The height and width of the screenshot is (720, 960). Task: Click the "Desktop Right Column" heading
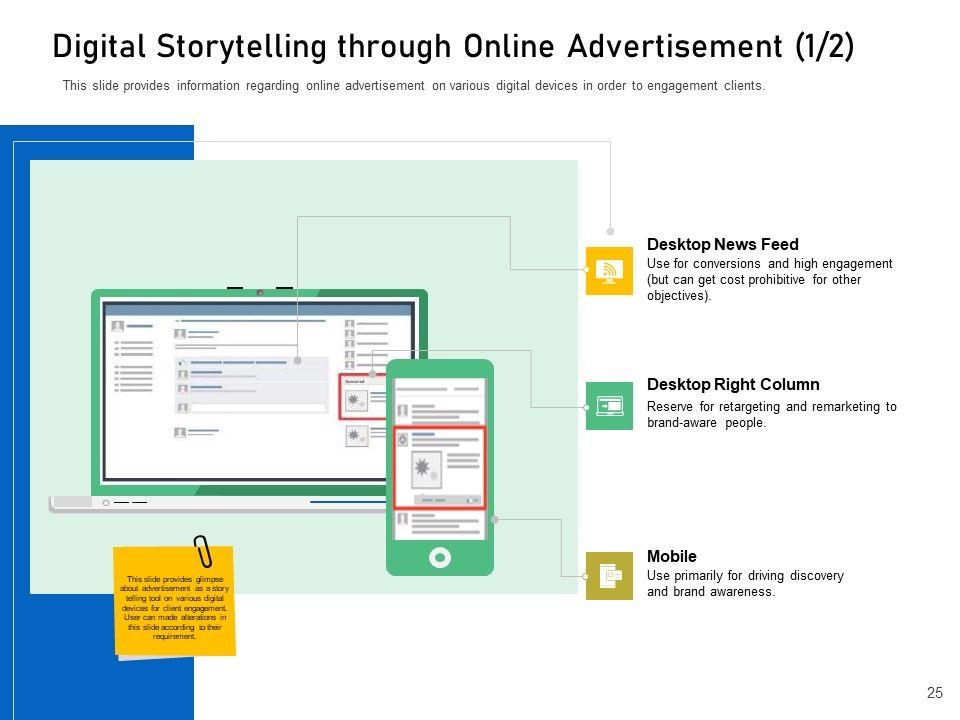733,384
